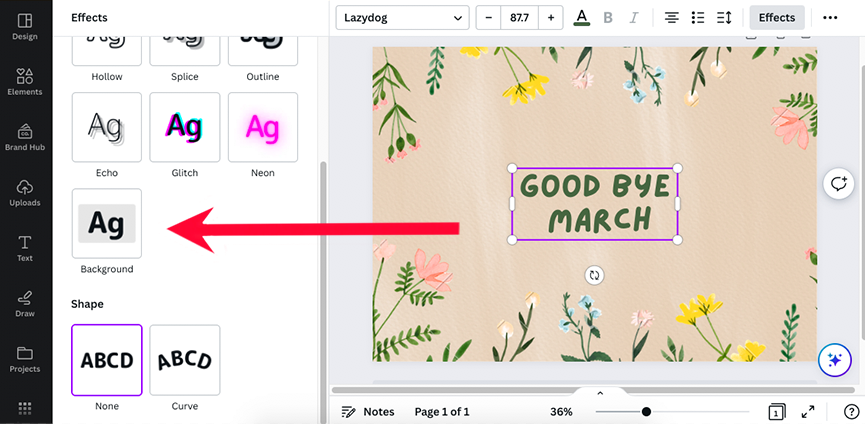Open the line spacing options
This screenshot has width=865, height=424.
(x=724, y=18)
